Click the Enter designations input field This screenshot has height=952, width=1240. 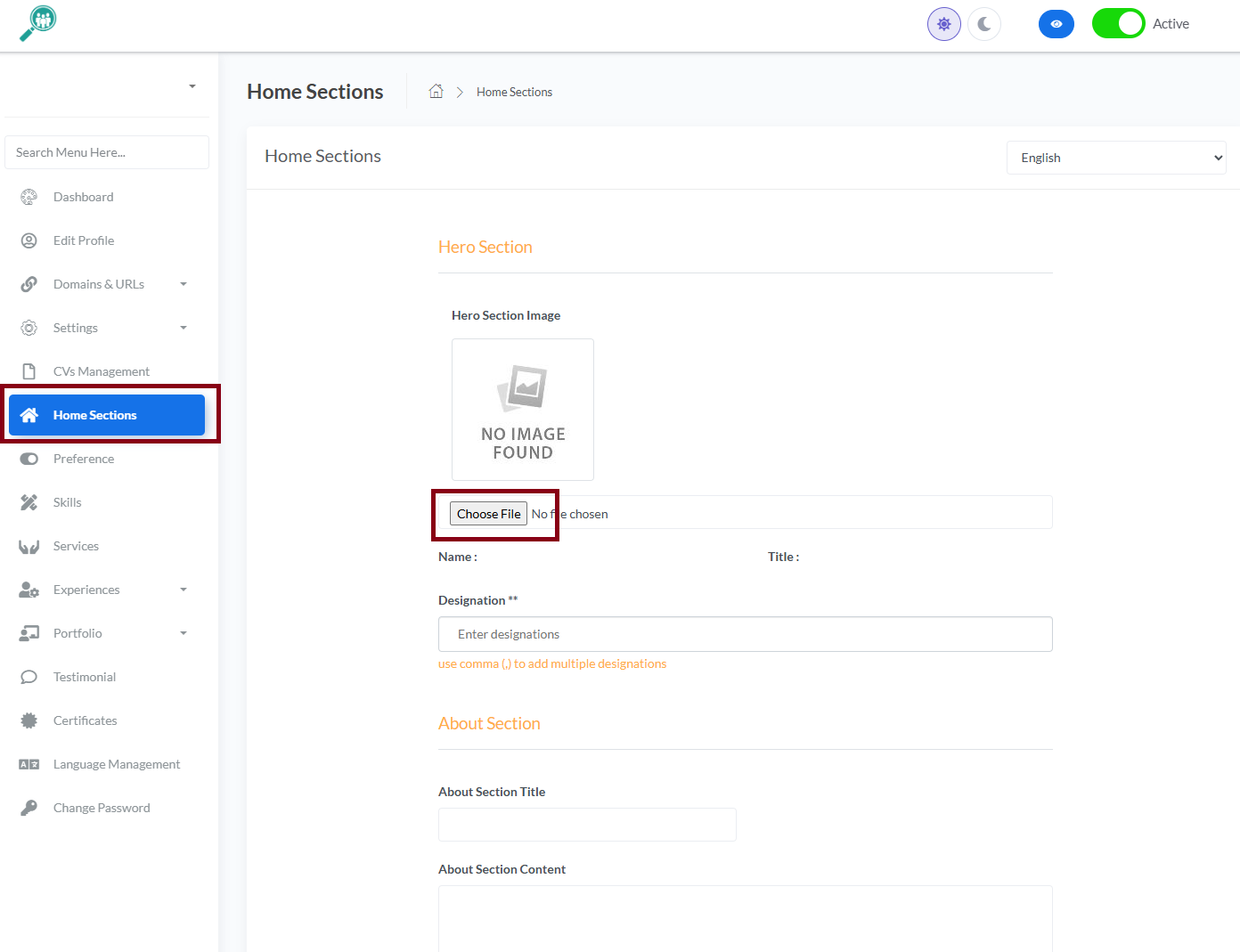(x=745, y=634)
